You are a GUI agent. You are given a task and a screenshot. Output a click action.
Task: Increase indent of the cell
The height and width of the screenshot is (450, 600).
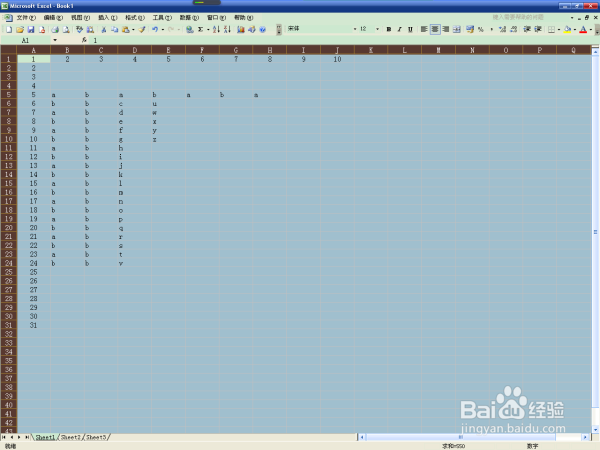pos(538,29)
